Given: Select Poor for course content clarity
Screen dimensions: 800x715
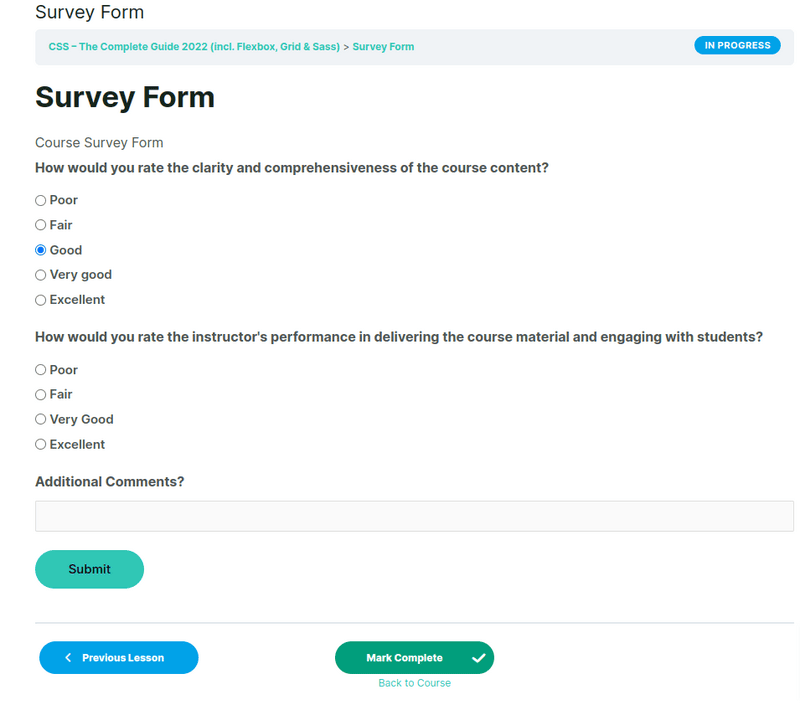Looking at the screenshot, I should (41, 200).
